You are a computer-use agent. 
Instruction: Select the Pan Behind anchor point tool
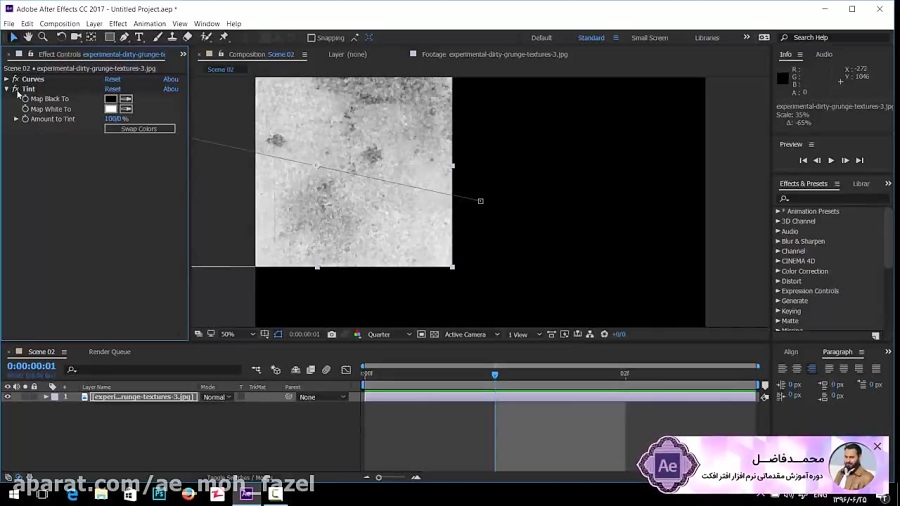point(91,37)
